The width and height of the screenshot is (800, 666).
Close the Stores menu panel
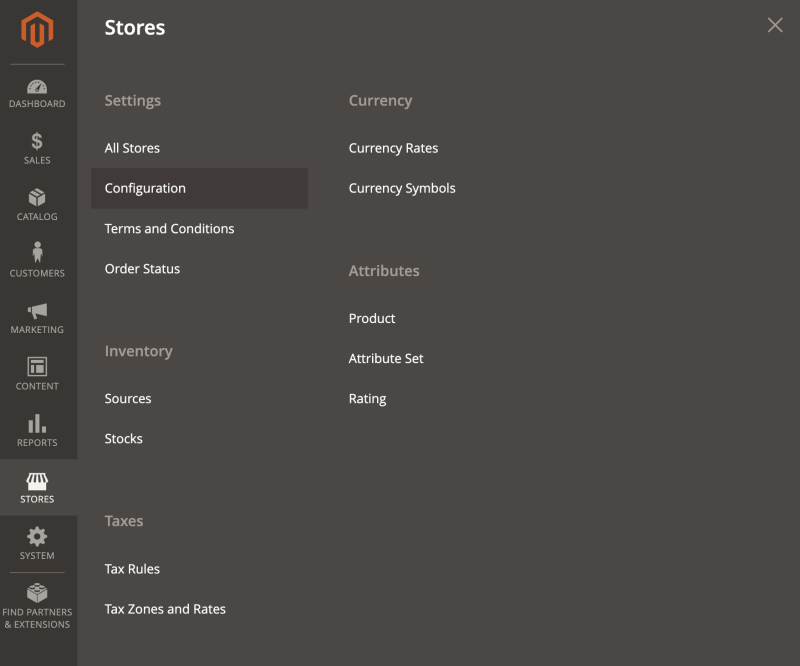coord(775,26)
